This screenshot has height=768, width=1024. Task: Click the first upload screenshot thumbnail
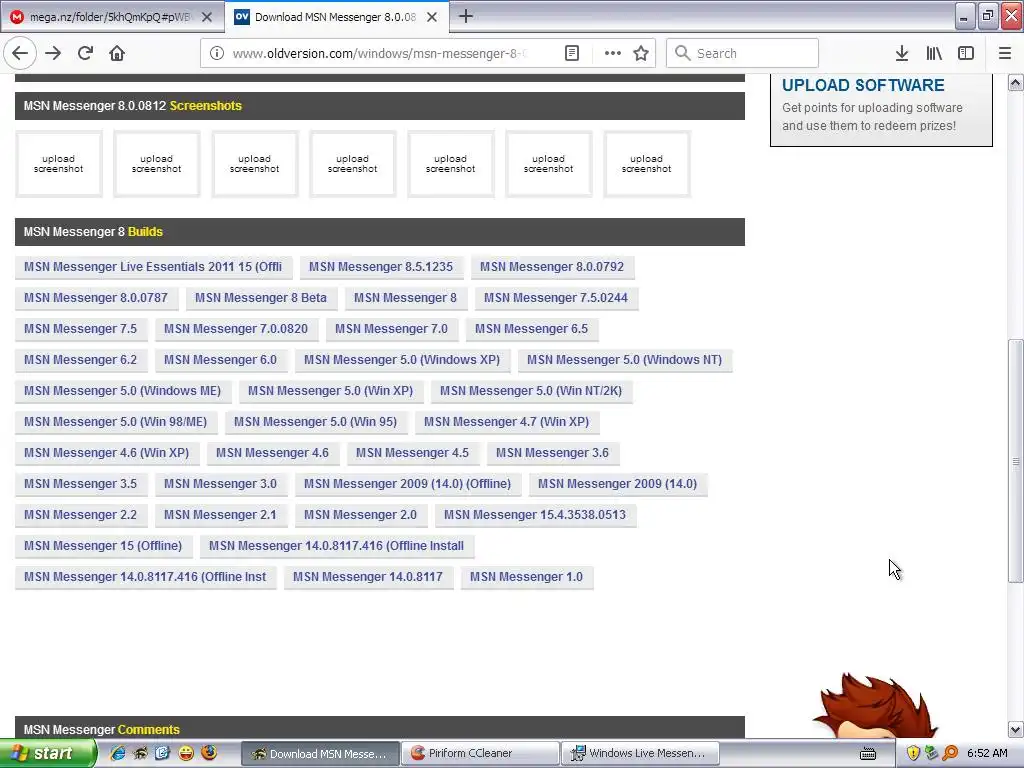coord(59,164)
